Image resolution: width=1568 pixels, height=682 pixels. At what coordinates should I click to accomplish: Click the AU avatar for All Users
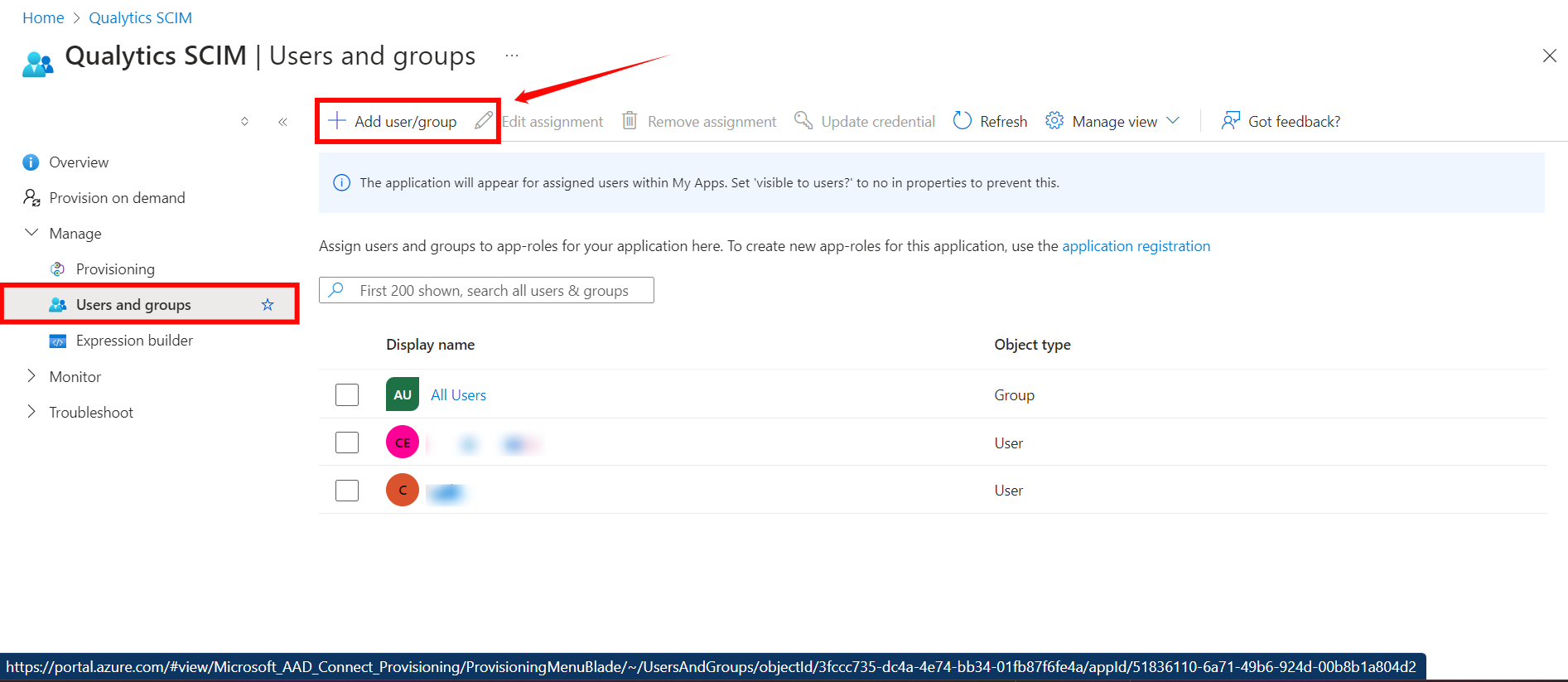coord(403,394)
